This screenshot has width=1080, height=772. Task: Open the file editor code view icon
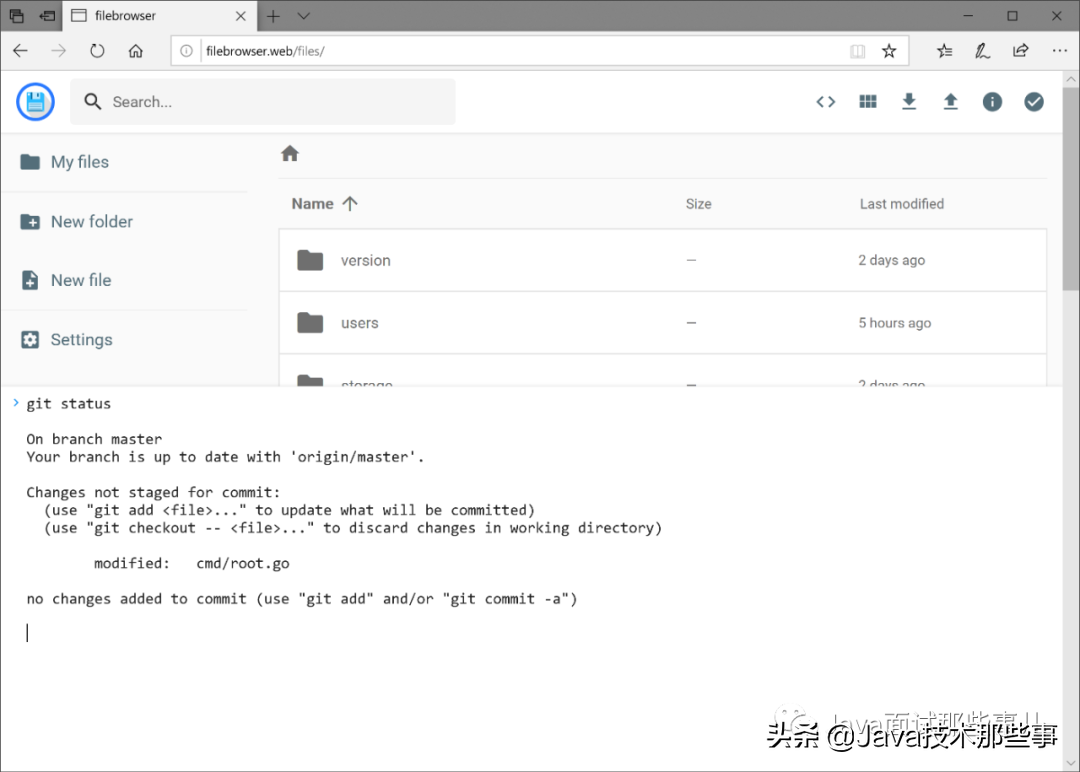(825, 101)
